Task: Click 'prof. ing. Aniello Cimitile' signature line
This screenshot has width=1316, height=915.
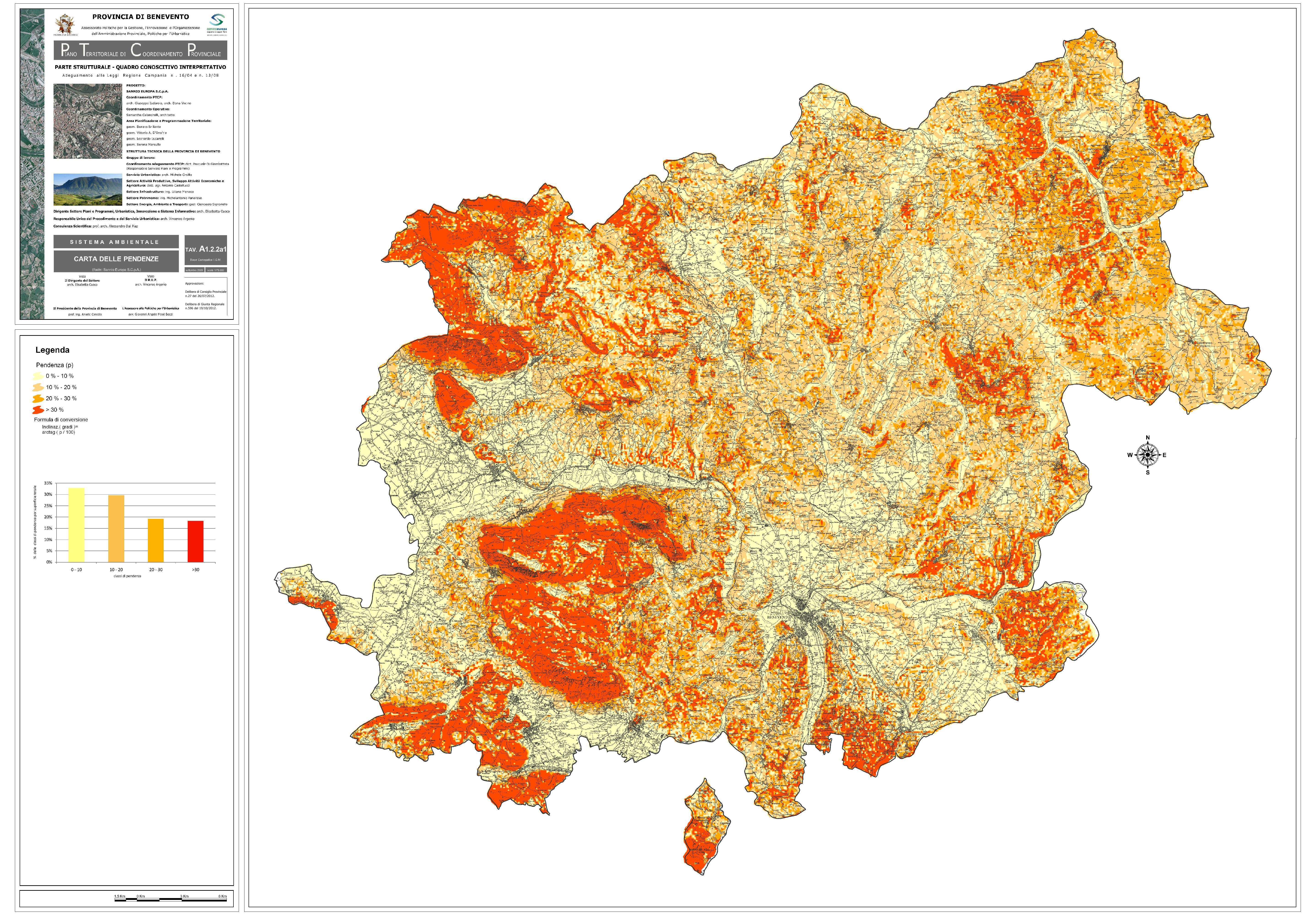Action: [85, 315]
